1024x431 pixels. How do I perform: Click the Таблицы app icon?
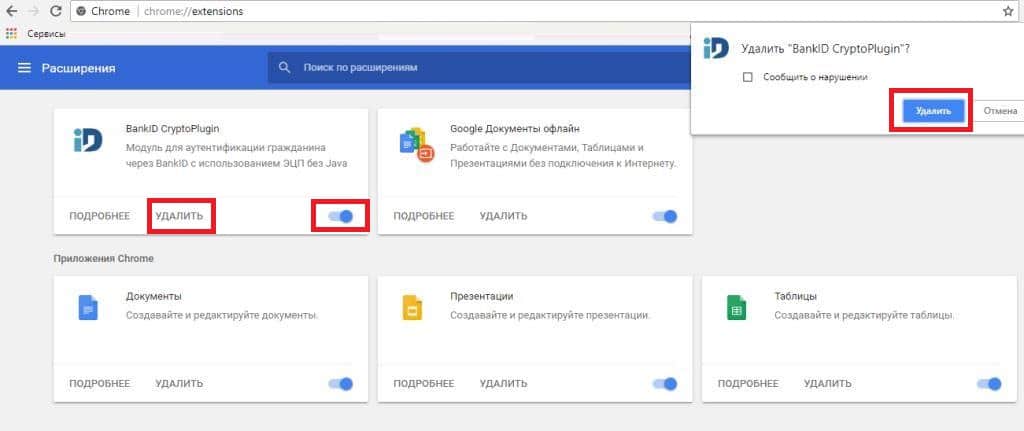click(x=736, y=308)
